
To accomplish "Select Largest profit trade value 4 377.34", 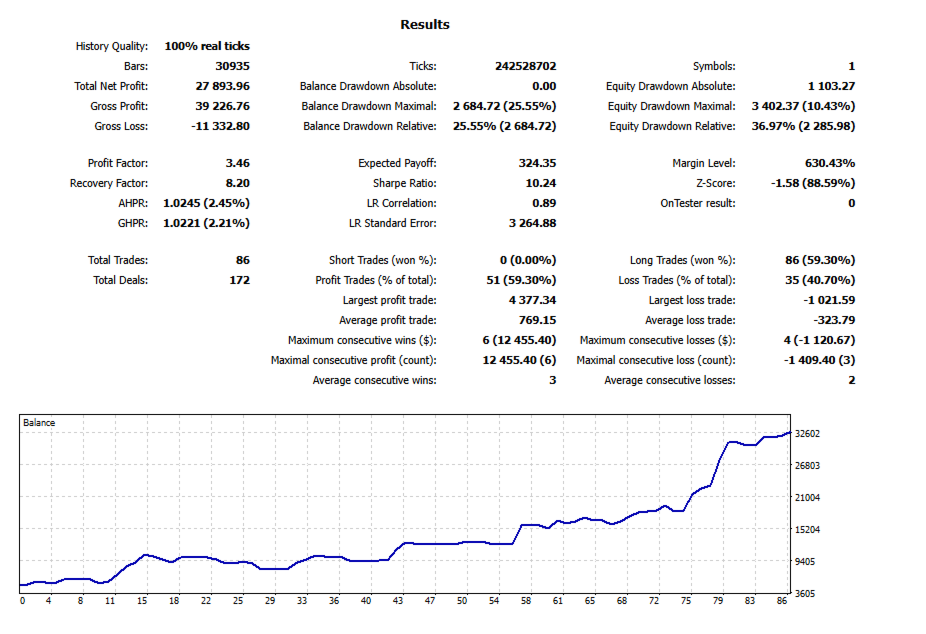I will 532,300.
